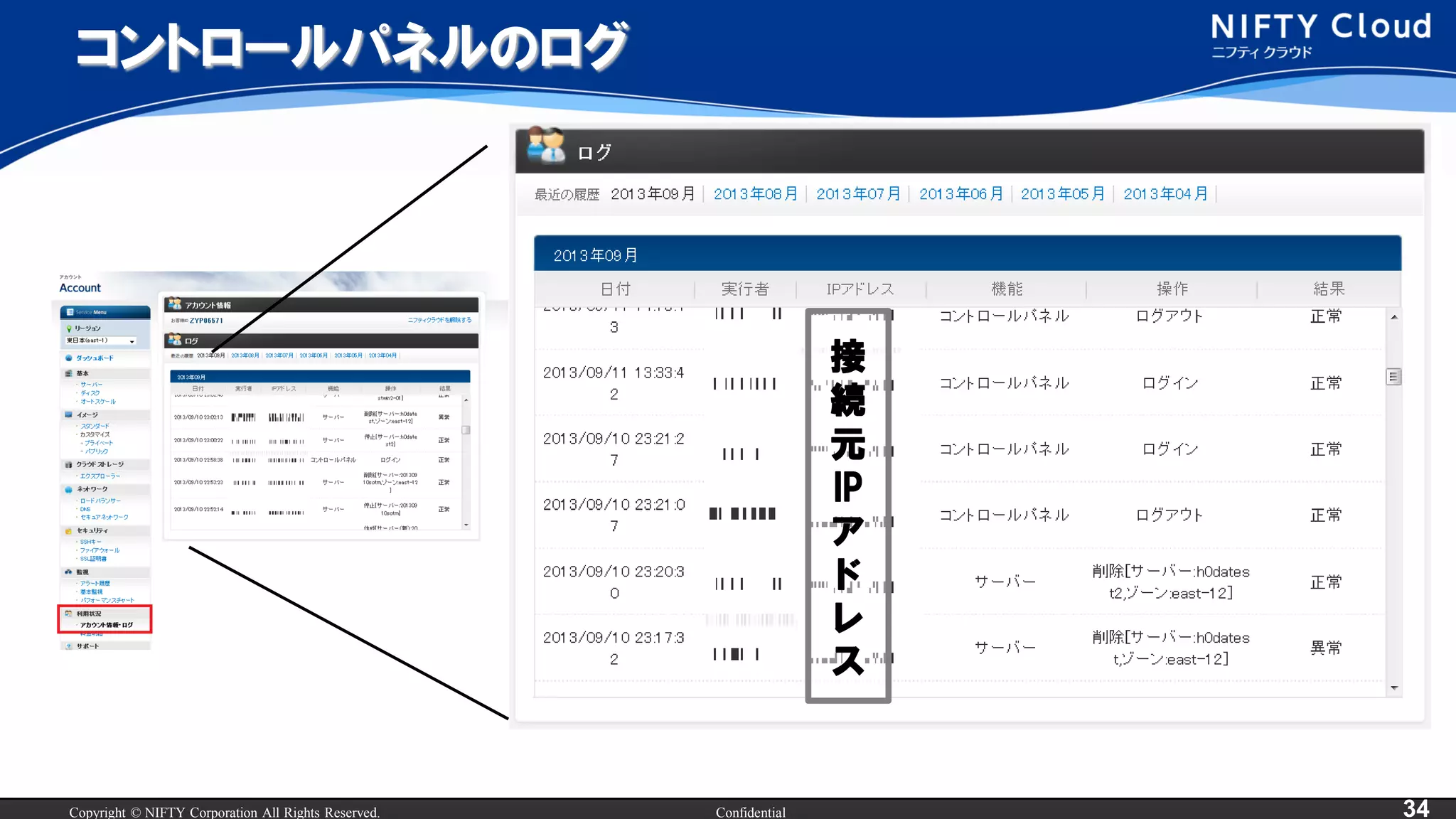Open スタンダード under イメージ
Viewport: 1456px width, 819px height.
(95, 426)
